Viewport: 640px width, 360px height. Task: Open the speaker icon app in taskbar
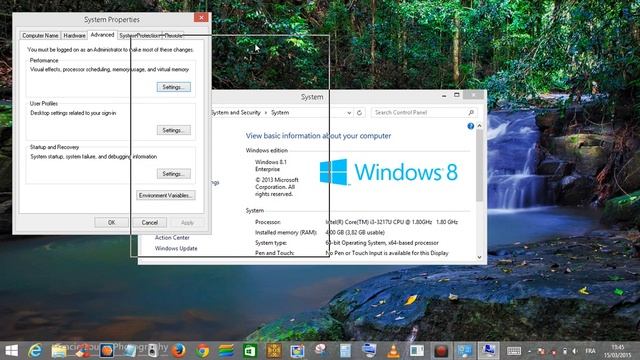click(152, 351)
